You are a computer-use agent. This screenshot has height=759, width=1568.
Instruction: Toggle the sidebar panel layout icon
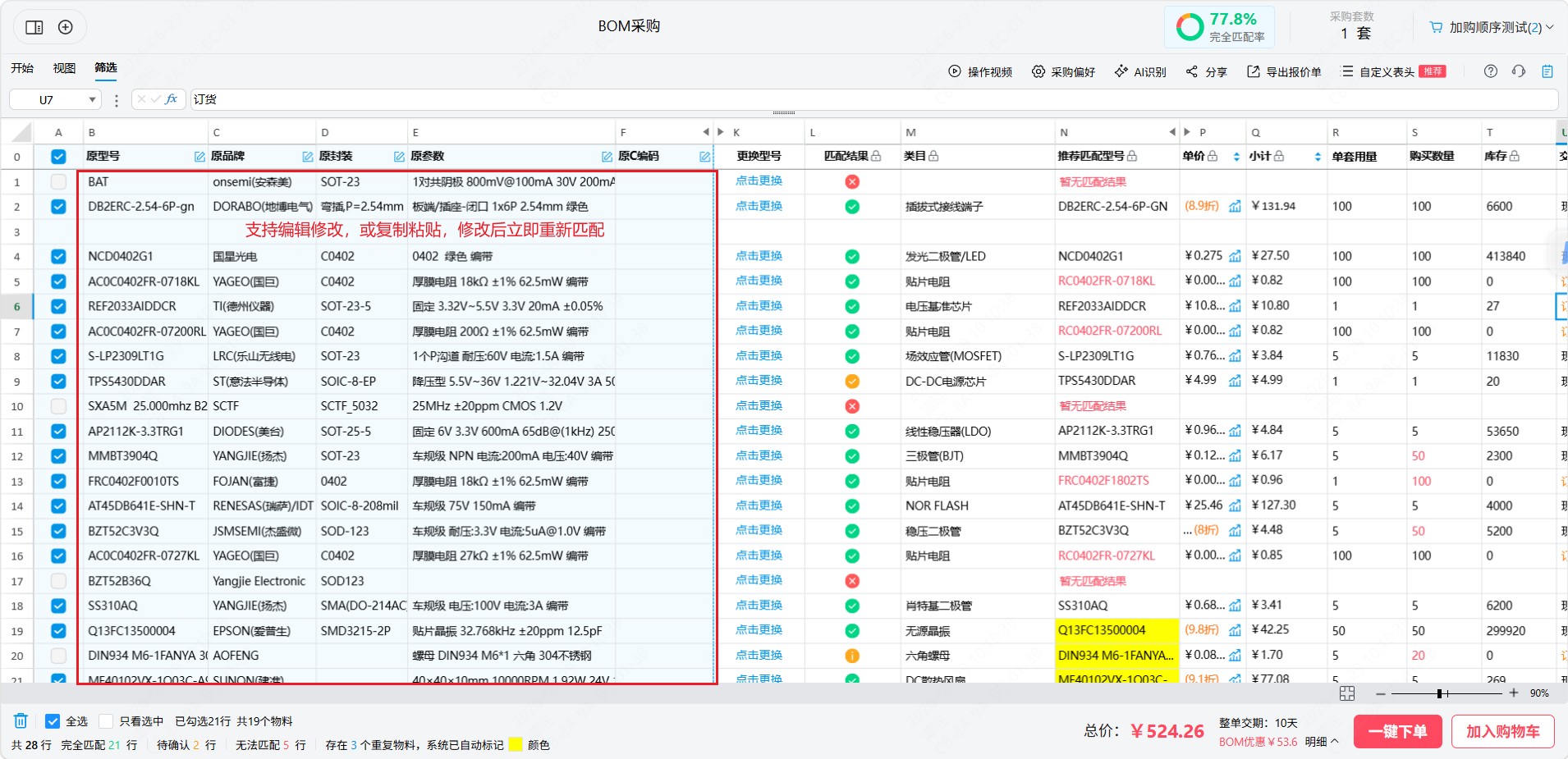click(34, 27)
